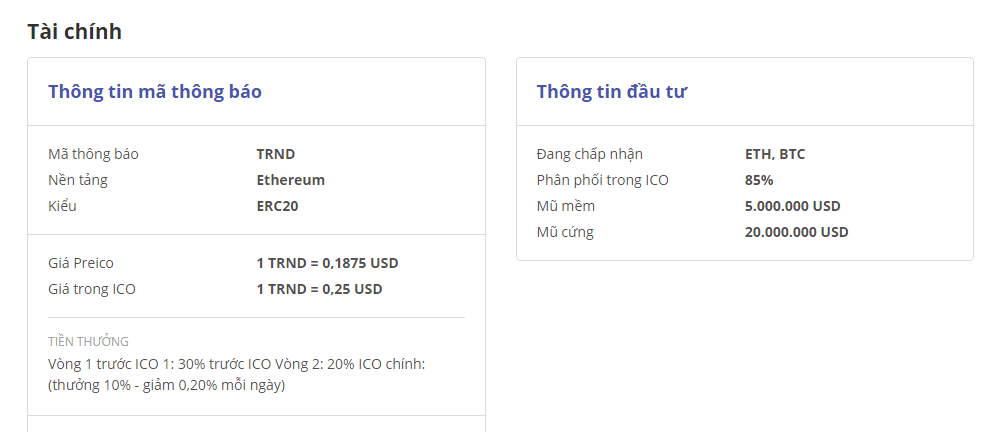Viewport: 996px width, 432px height.
Task: Click the Kiểu label
Action: (x=62, y=206)
